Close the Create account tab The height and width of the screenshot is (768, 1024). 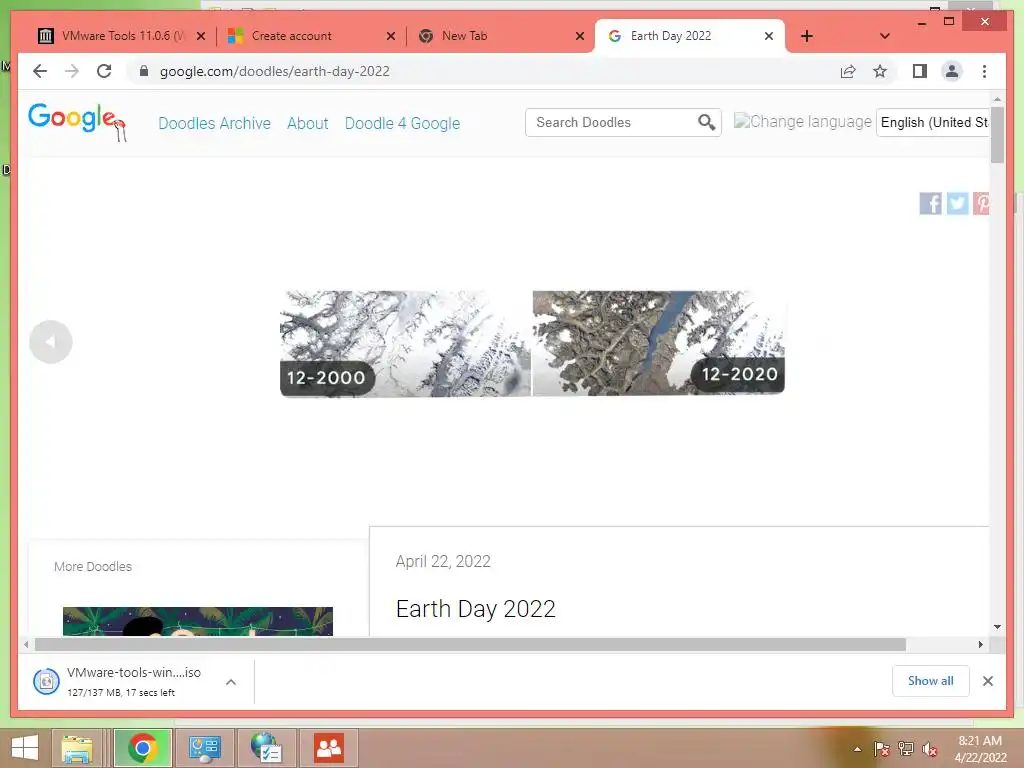point(391,36)
